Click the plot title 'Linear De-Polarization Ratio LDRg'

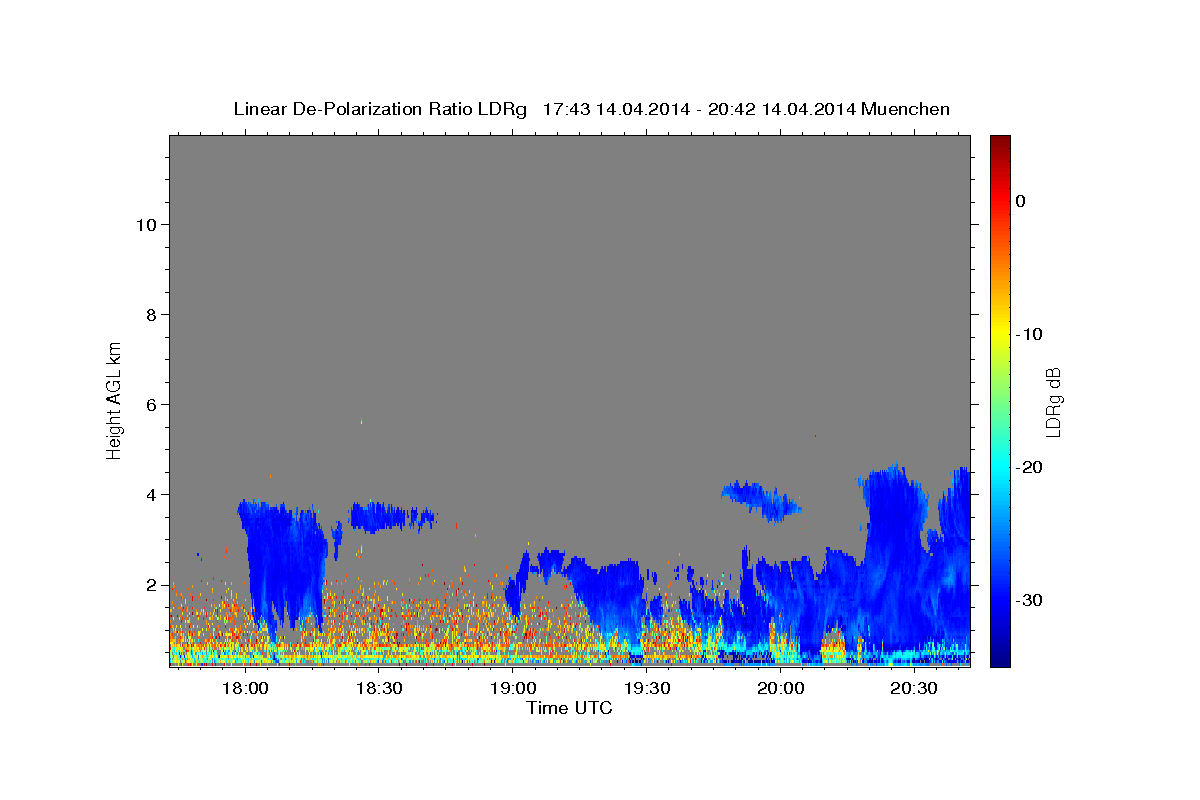point(380,109)
